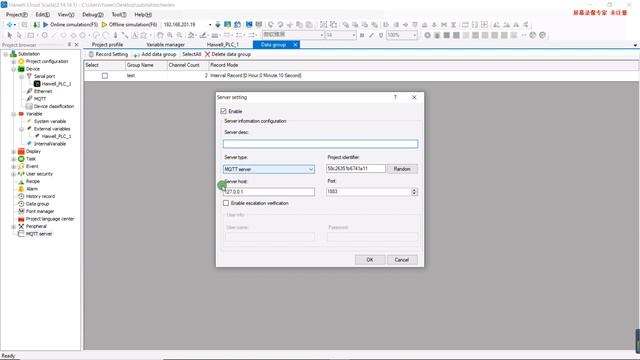The height and width of the screenshot is (360, 640).
Task: Click the Random identifier button
Action: click(x=402, y=169)
